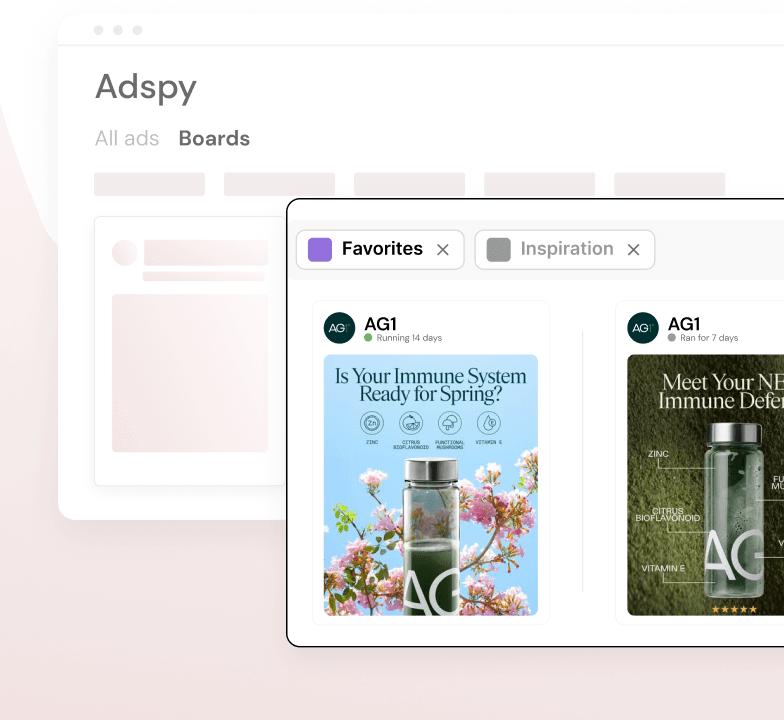Viewport: 784px width, 720px height.
Task: Click the gray Inspiration color swatch
Action: point(498,250)
